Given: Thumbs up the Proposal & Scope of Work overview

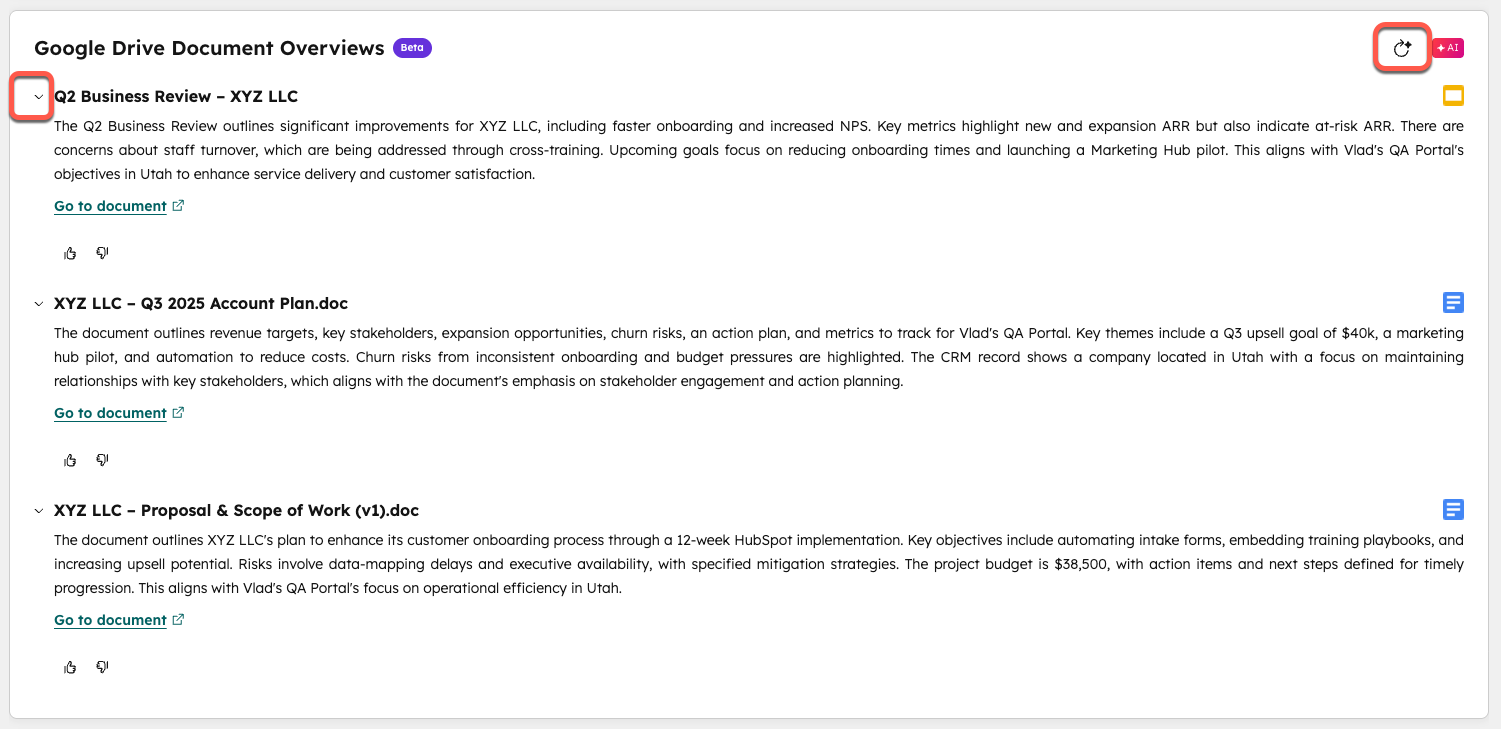Looking at the screenshot, I should pyautogui.click(x=70, y=667).
